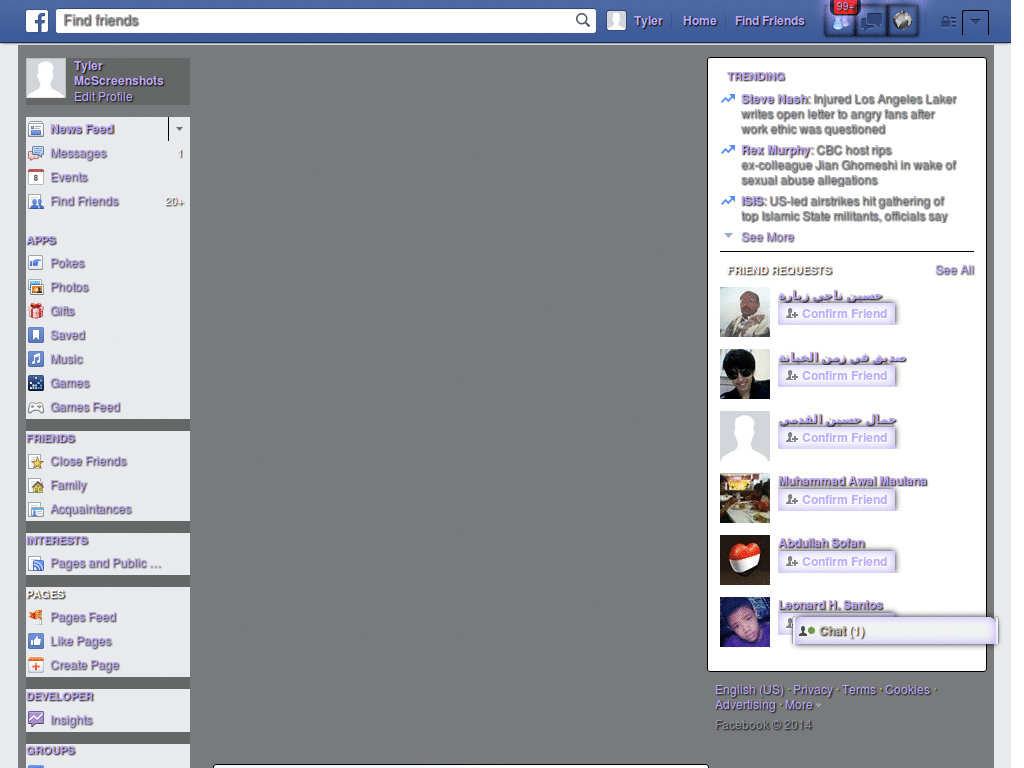
Task: Open the messages icon in top bar
Action: (x=872, y=21)
